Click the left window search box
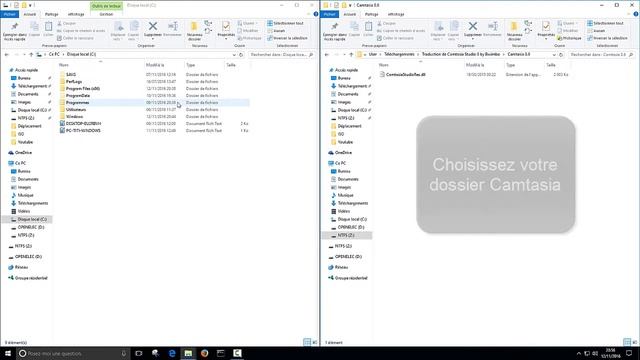Screen dimensions: 640x360 (x=281, y=54)
